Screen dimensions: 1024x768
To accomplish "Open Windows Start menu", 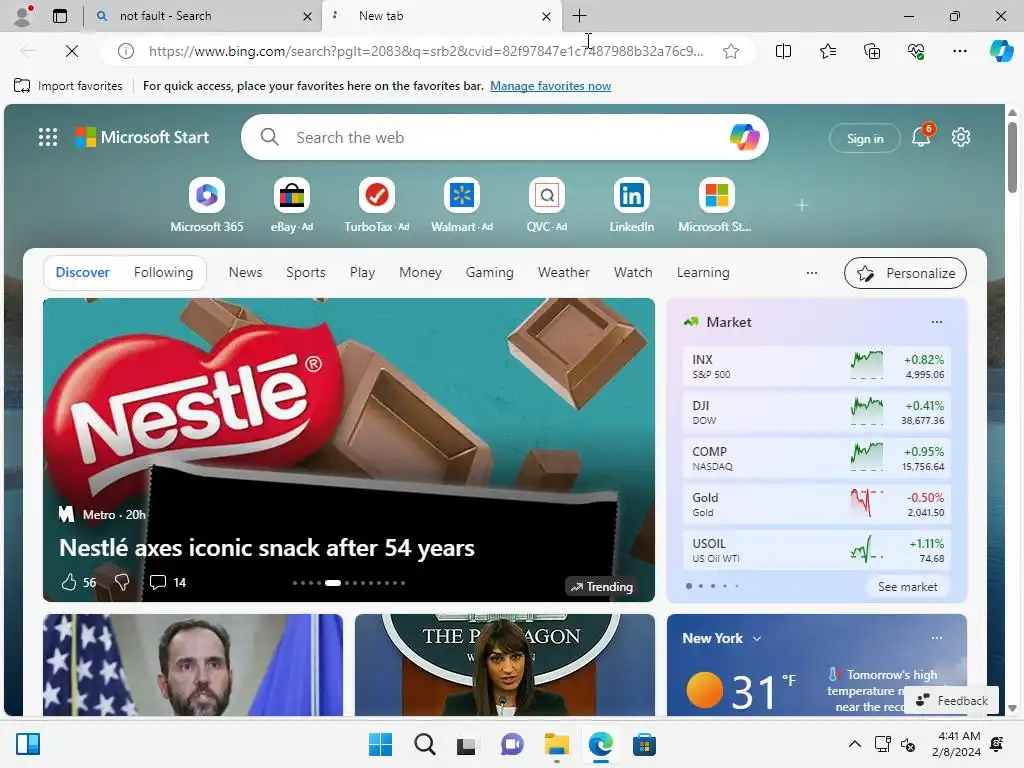I will pos(380,744).
